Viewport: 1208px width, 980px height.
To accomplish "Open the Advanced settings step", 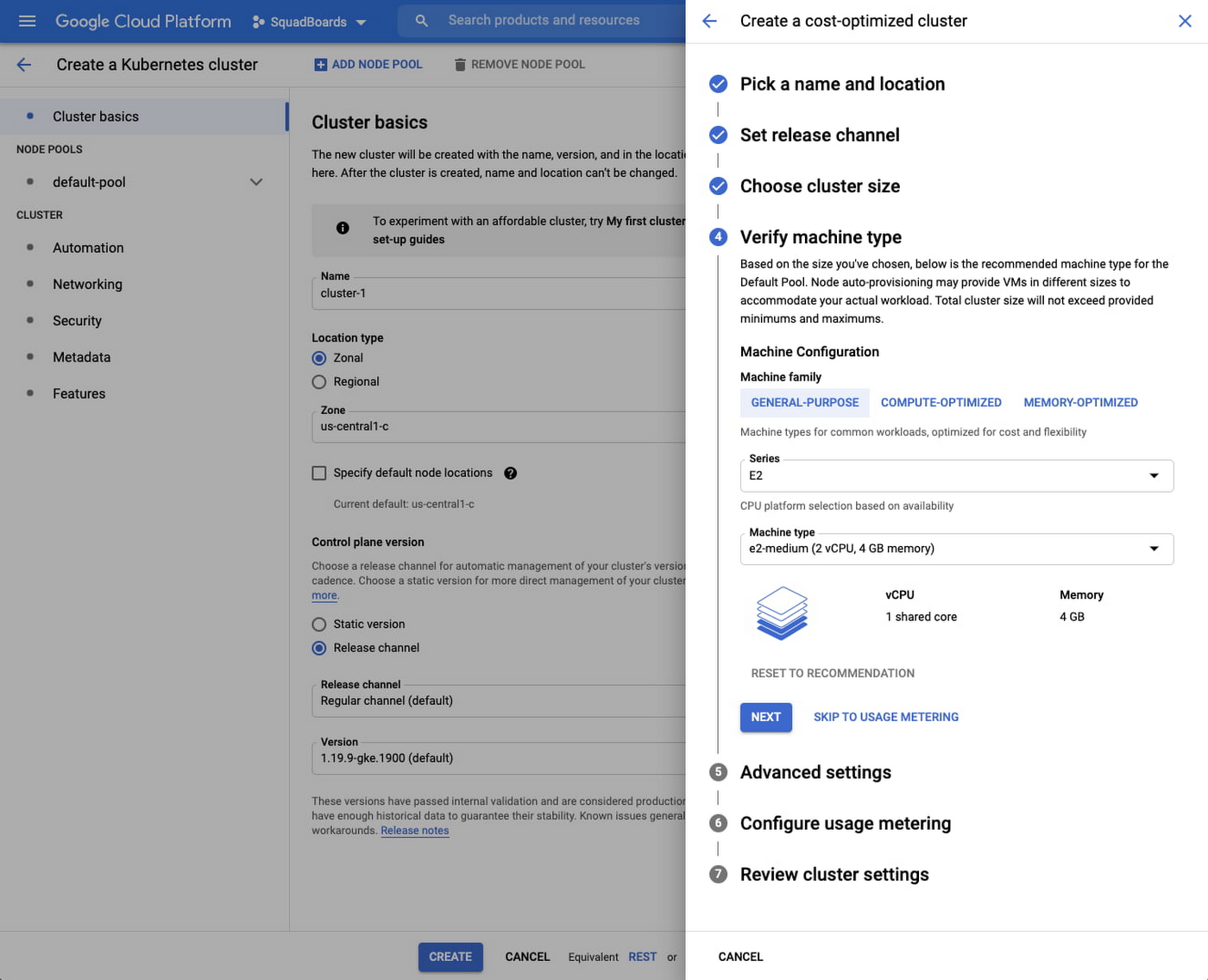I will pyautogui.click(x=815, y=772).
